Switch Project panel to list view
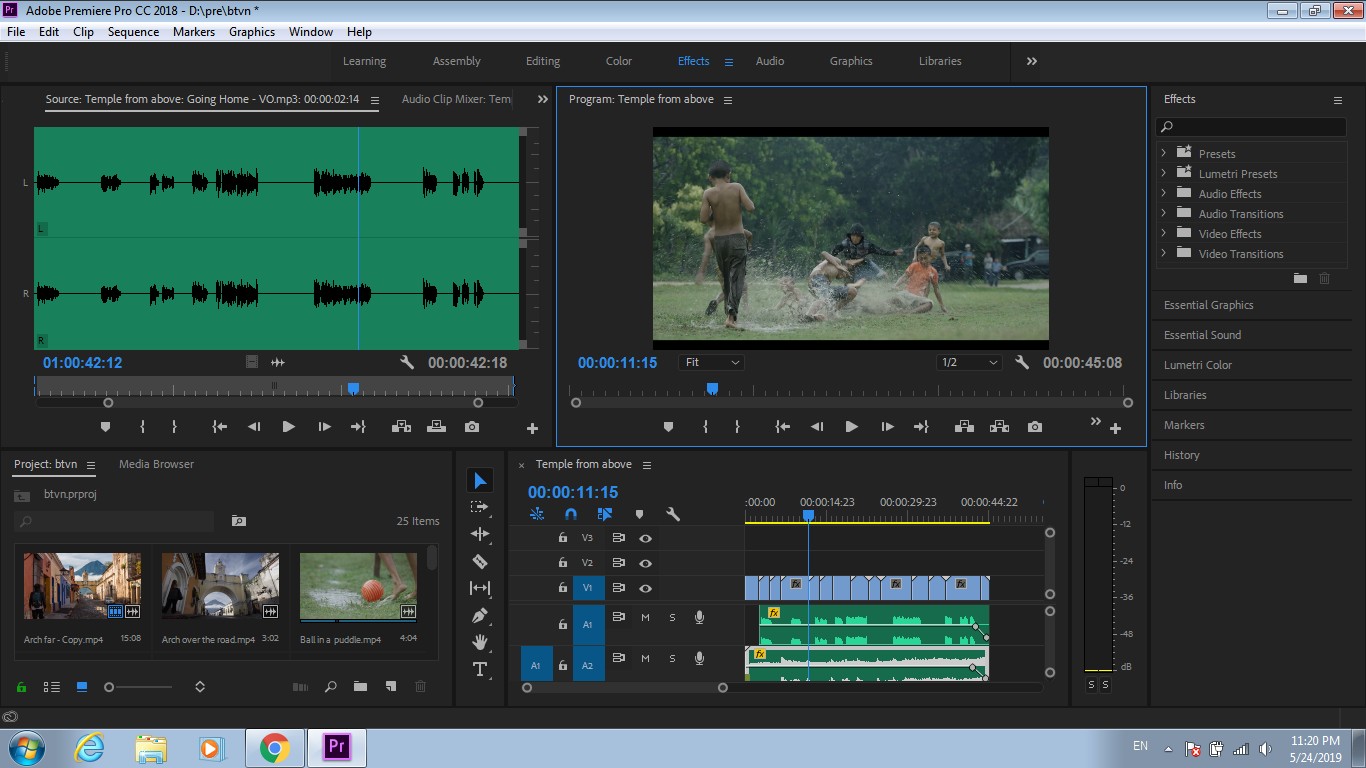Viewport: 1366px width, 768px height. (52, 687)
